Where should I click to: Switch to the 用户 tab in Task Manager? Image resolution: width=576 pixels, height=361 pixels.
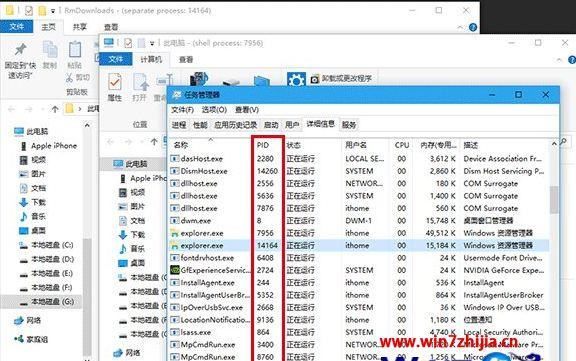(x=292, y=125)
